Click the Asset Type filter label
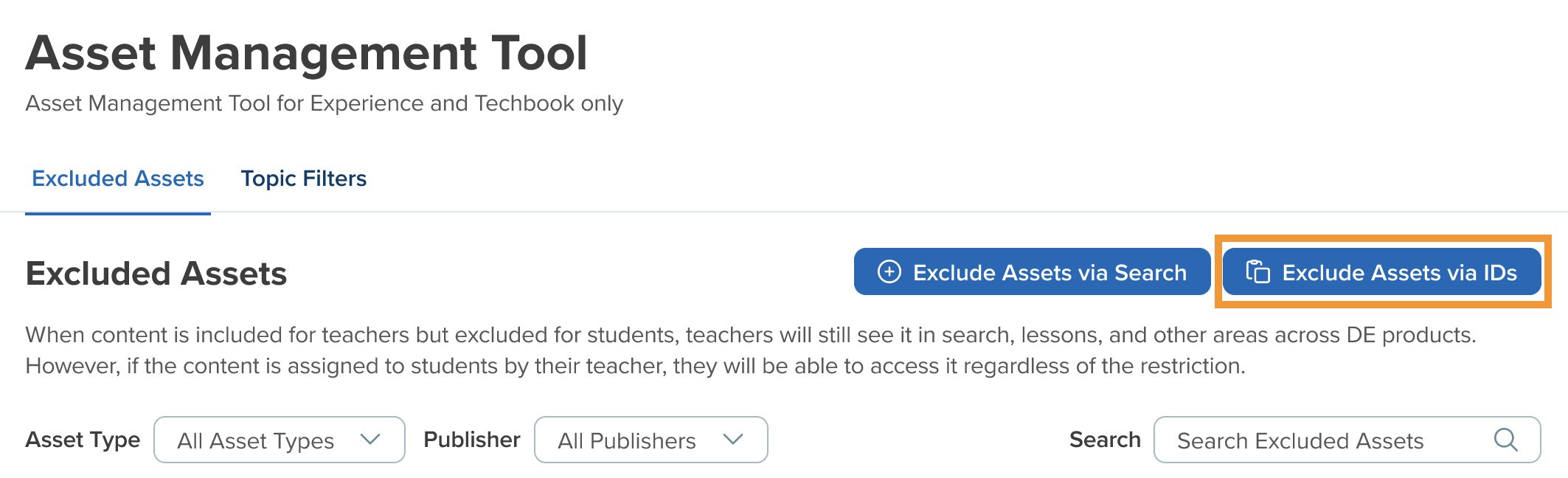 pos(83,440)
